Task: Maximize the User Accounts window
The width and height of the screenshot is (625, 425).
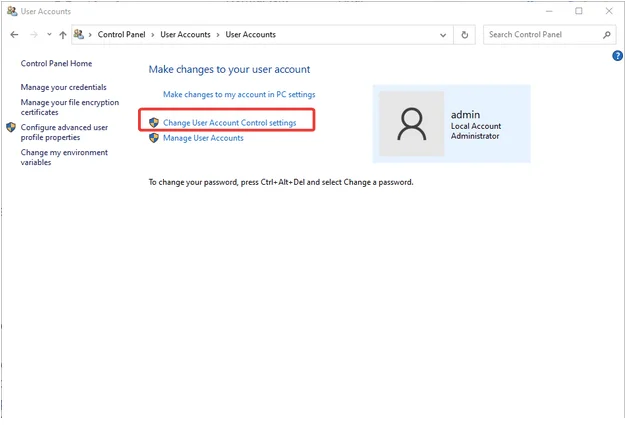Action: click(579, 11)
